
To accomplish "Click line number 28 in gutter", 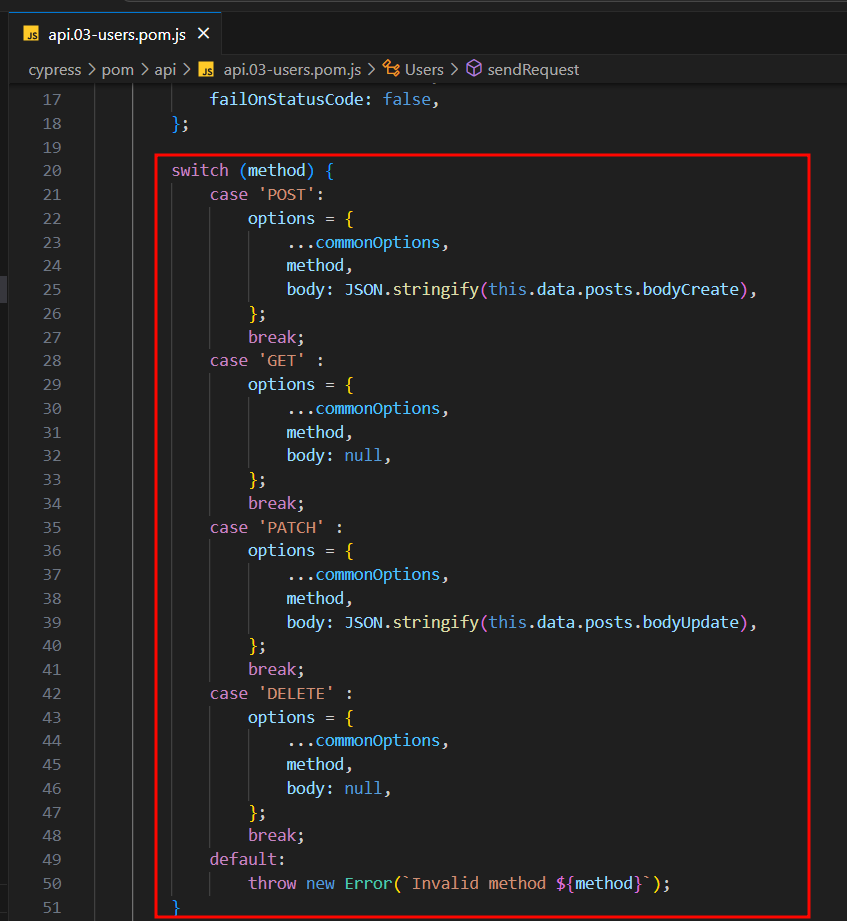I will [52, 361].
